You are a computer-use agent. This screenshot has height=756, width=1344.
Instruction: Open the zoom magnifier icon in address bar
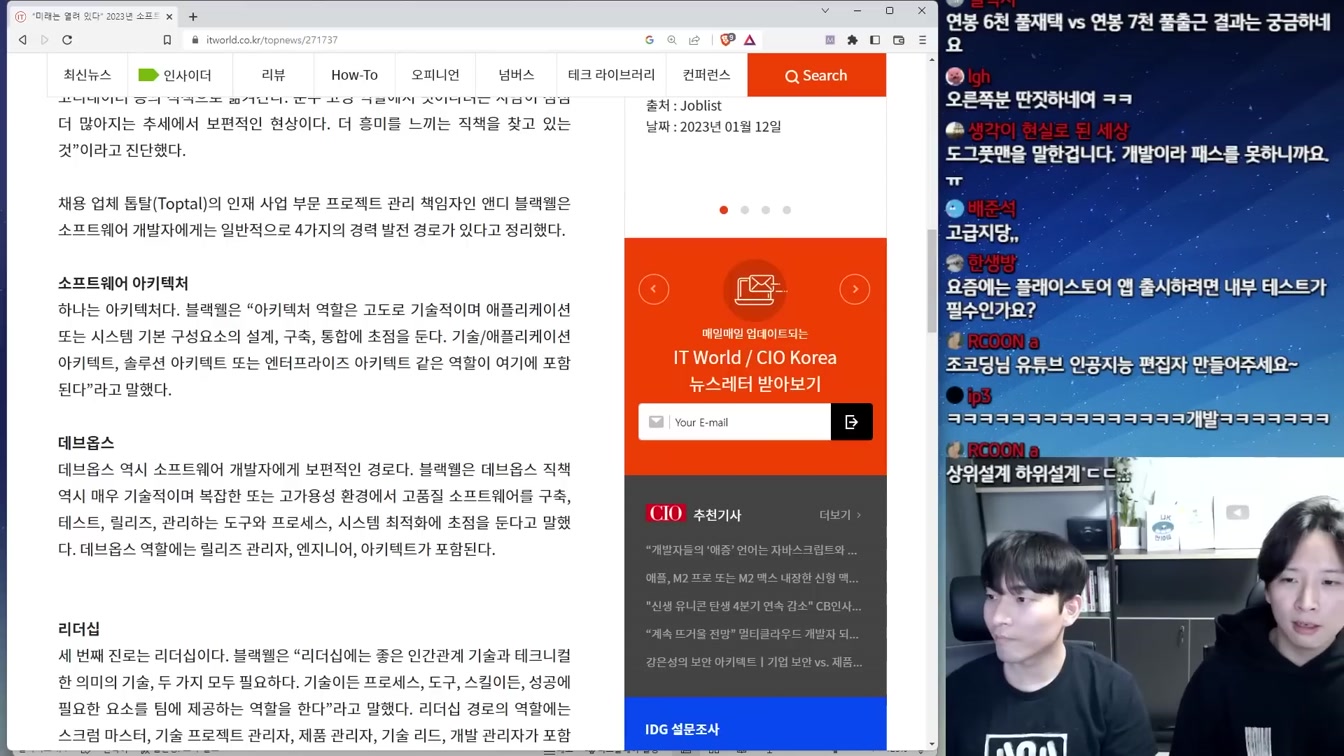672,40
